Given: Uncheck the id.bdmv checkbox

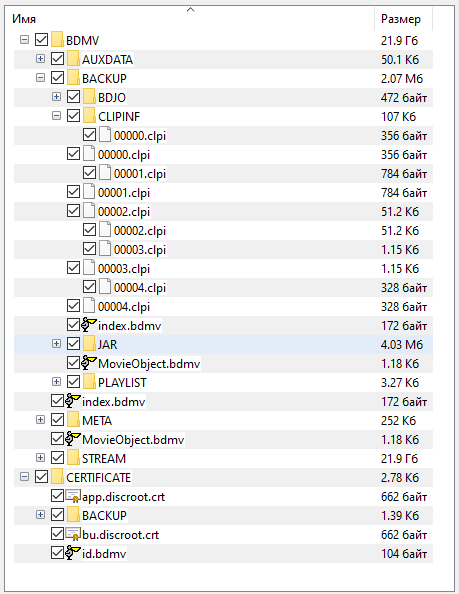Looking at the screenshot, I should click(x=57, y=553).
